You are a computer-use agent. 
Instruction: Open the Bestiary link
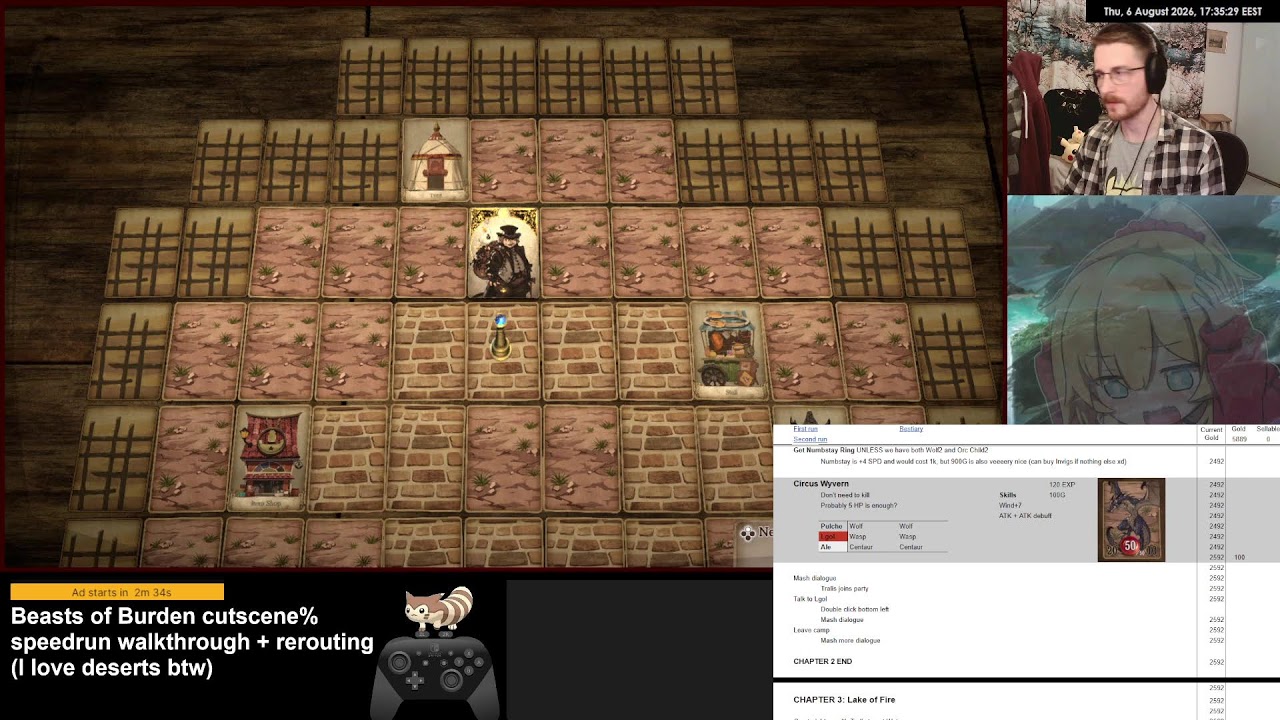tap(911, 429)
